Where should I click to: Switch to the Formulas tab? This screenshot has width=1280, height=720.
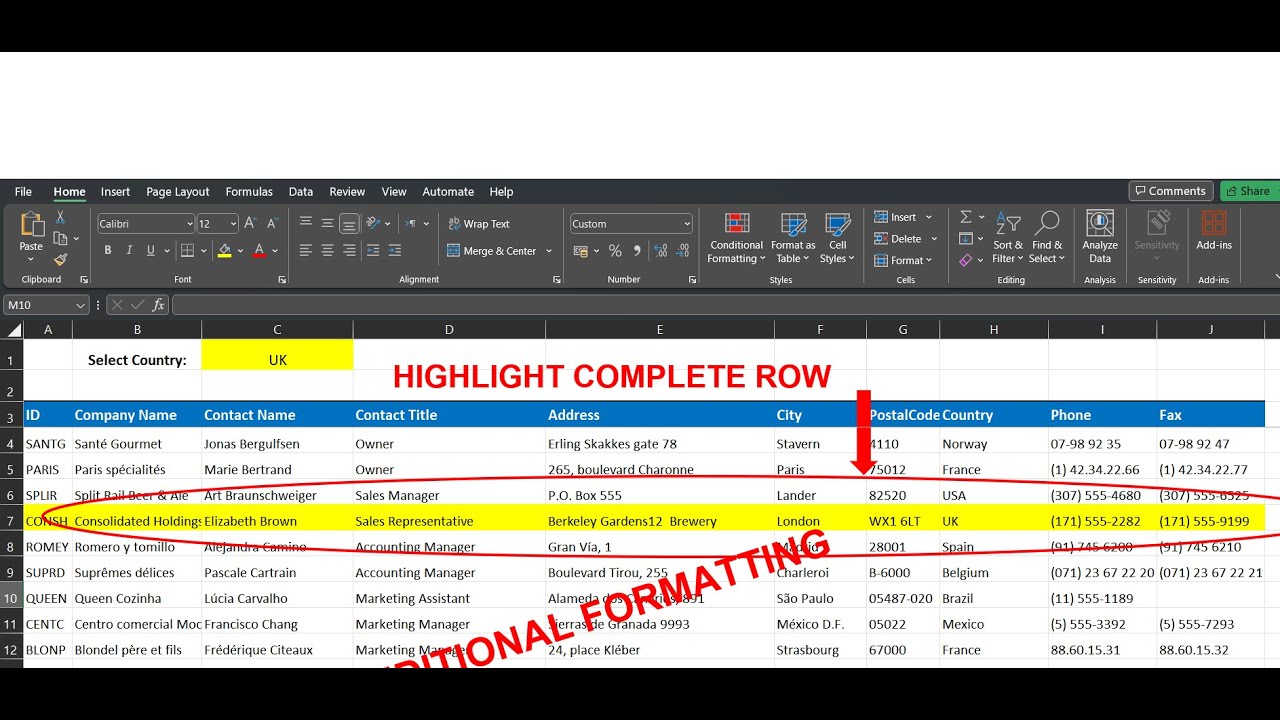pos(249,192)
